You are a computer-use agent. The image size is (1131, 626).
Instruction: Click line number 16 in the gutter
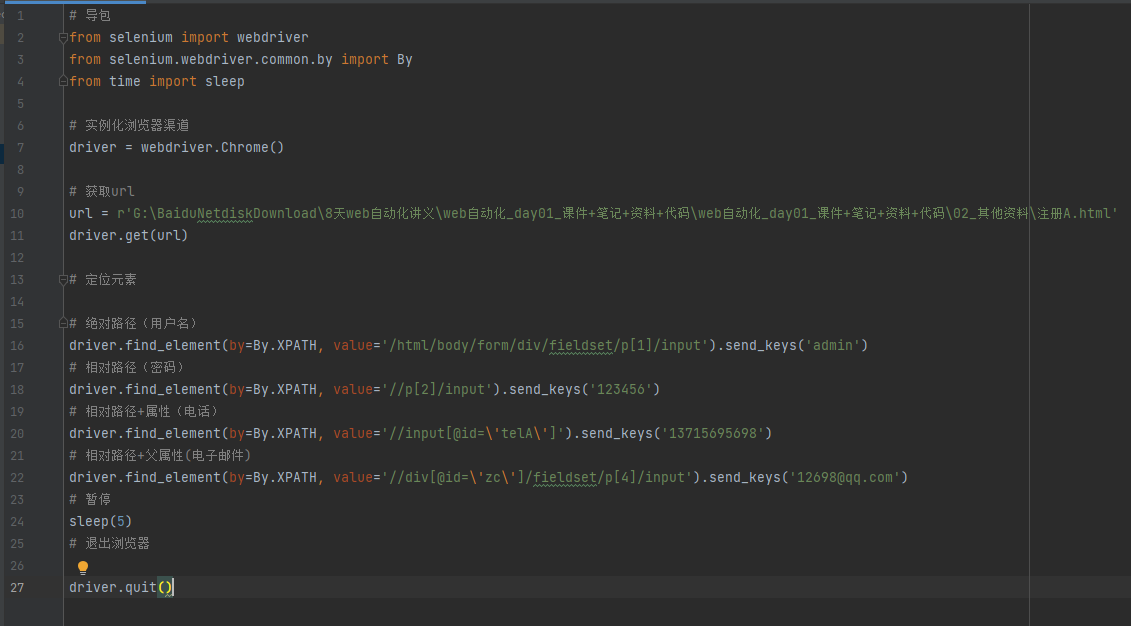point(17,345)
